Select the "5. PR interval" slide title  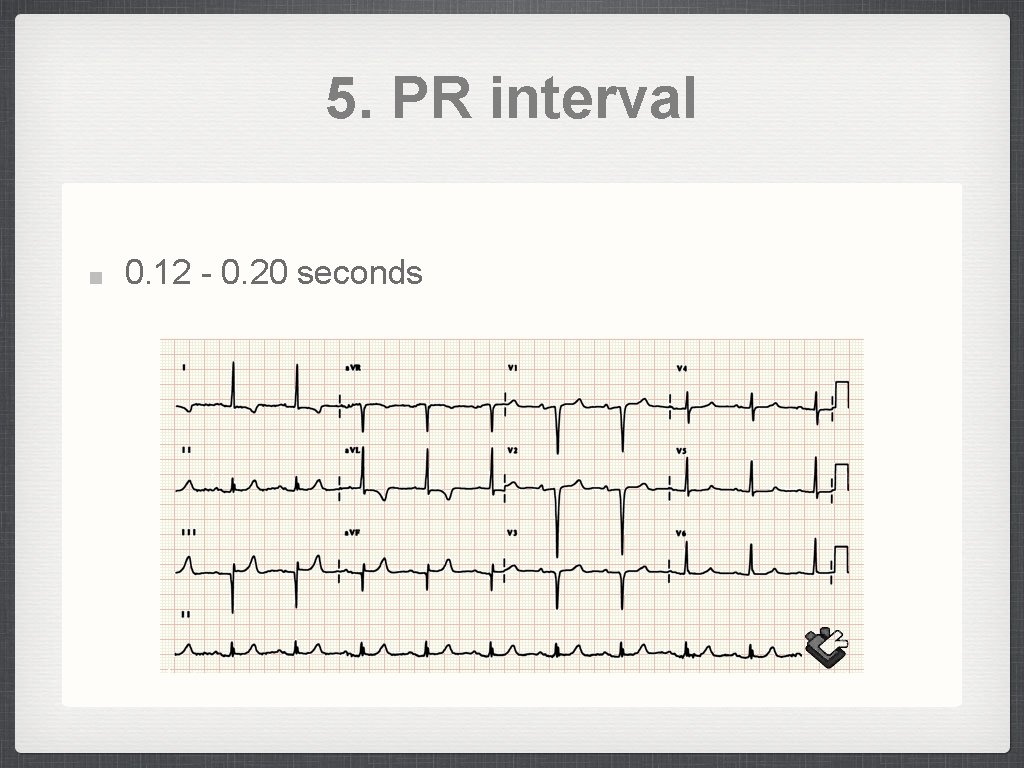pos(511,99)
